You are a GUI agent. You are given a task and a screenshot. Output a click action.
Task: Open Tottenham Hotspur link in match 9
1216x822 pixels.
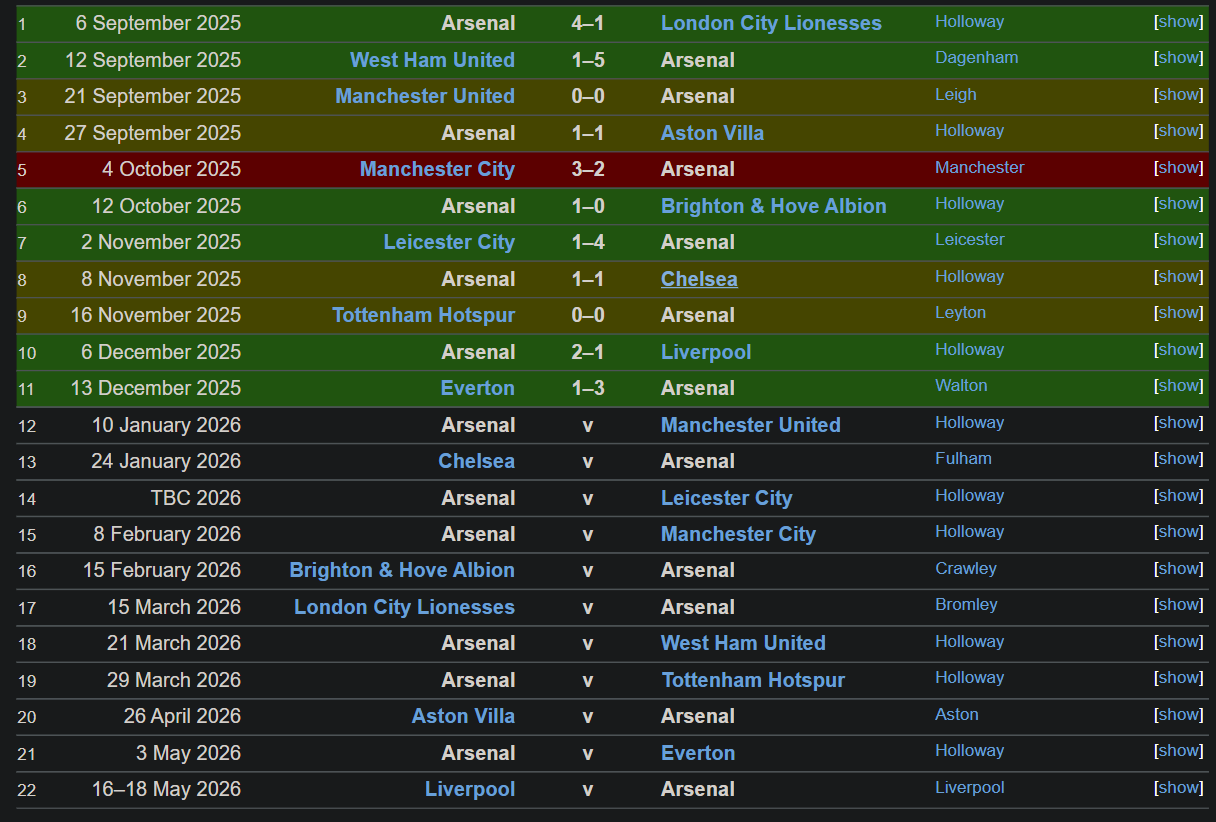pos(423,315)
